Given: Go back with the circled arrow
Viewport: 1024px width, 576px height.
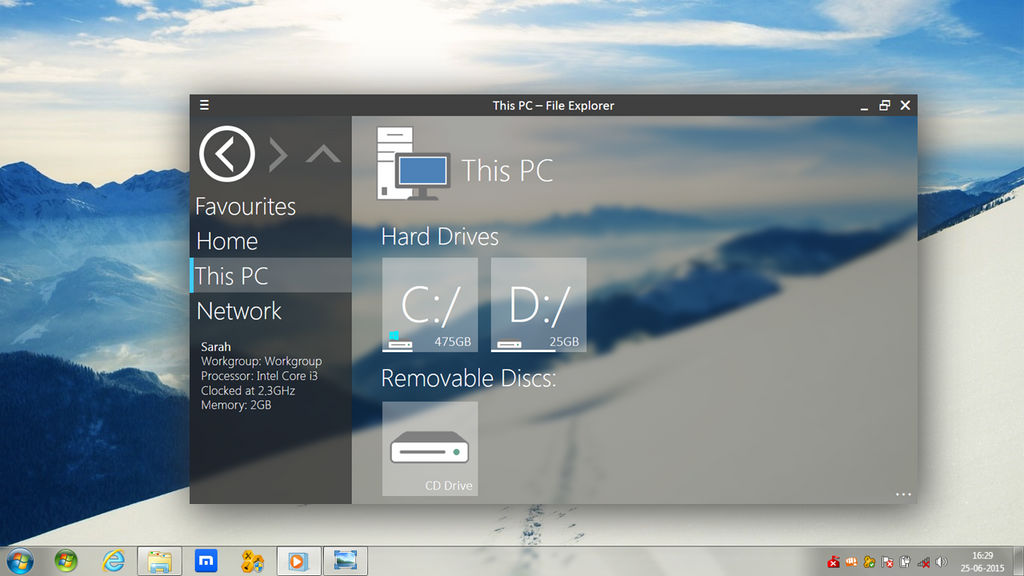Looking at the screenshot, I should [227, 154].
